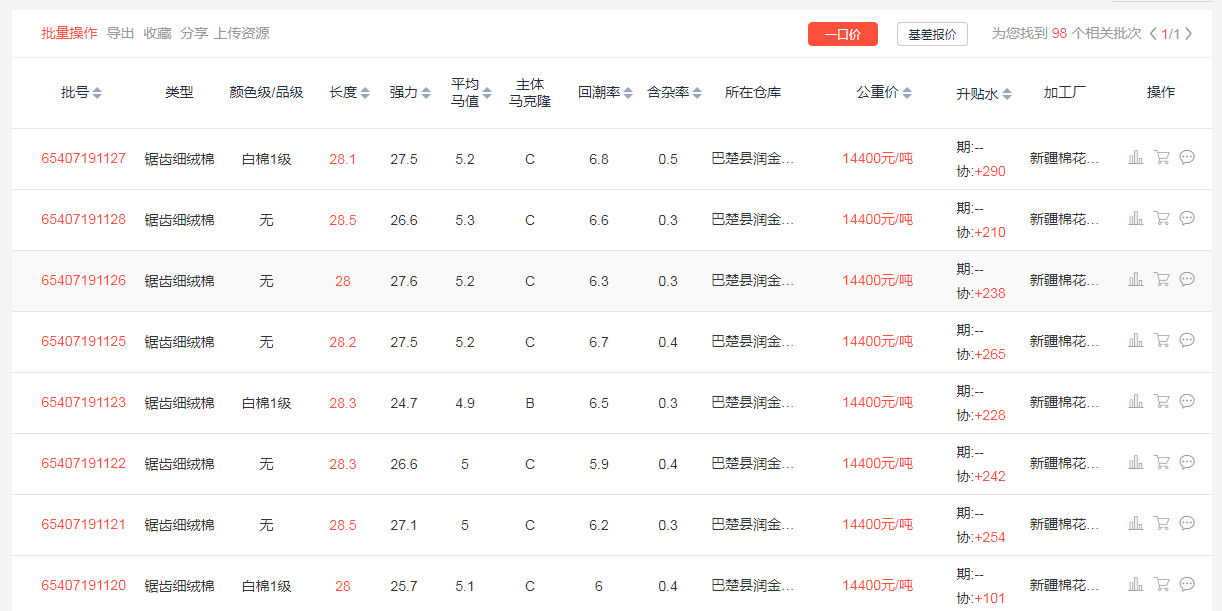Add batch 65407191120 to cart
The width and height of the screenshot is (1222, 611).
click(1161, 584)
